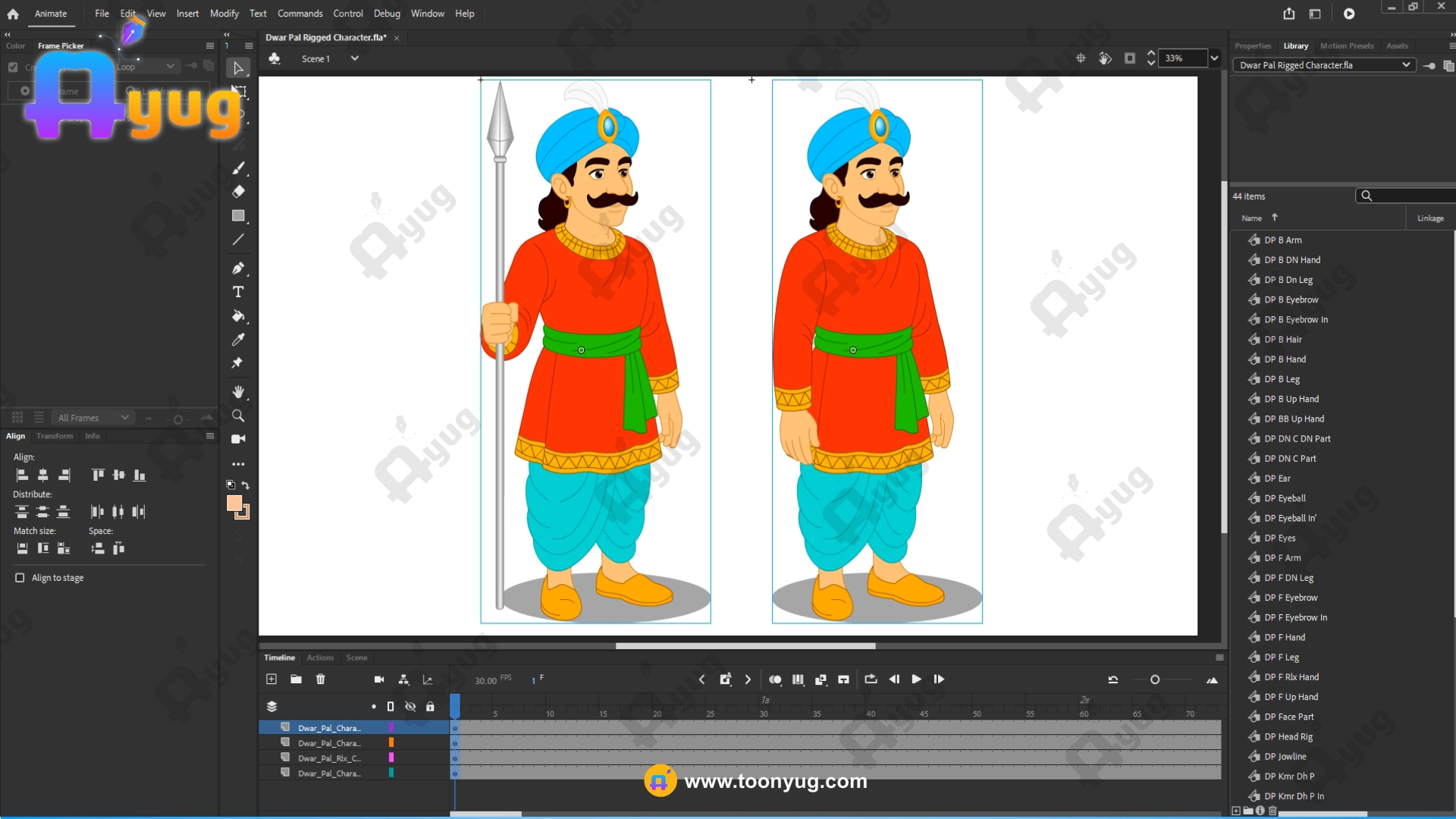Enable Align to stage checkbox
The image size is (1456, 819).
(x=20, y=578)
